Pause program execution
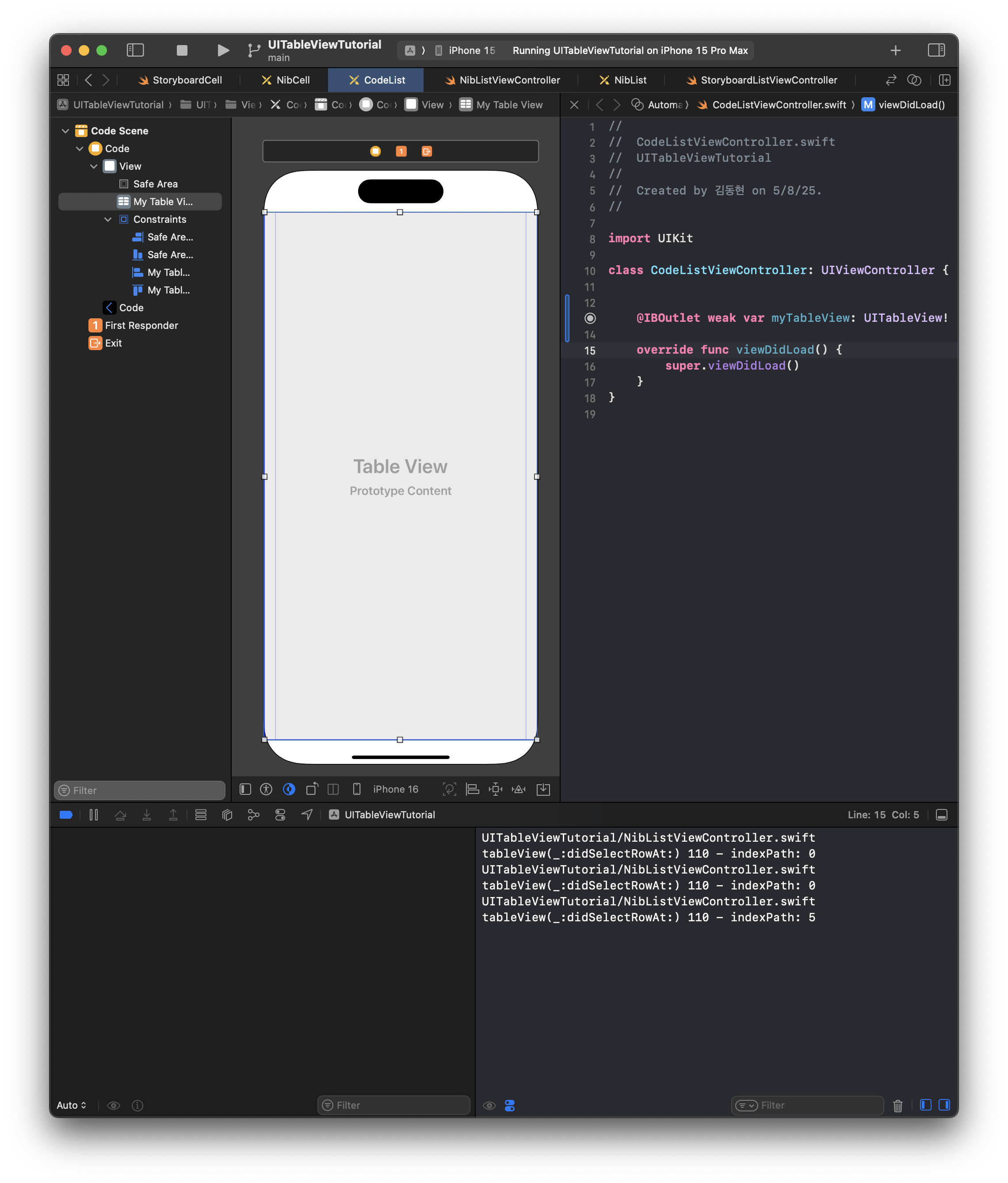This screenshot has height=1183, width=1008. point(94,815)
